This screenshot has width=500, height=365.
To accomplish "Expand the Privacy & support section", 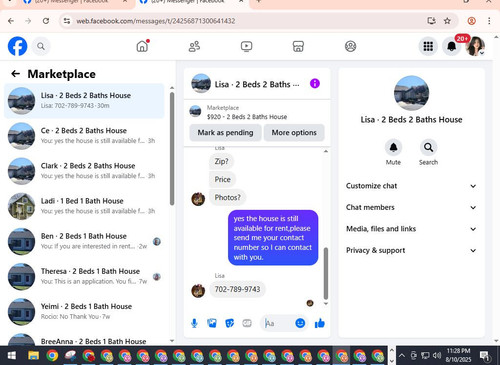I will pyautogui.click(x=411, y=250).
